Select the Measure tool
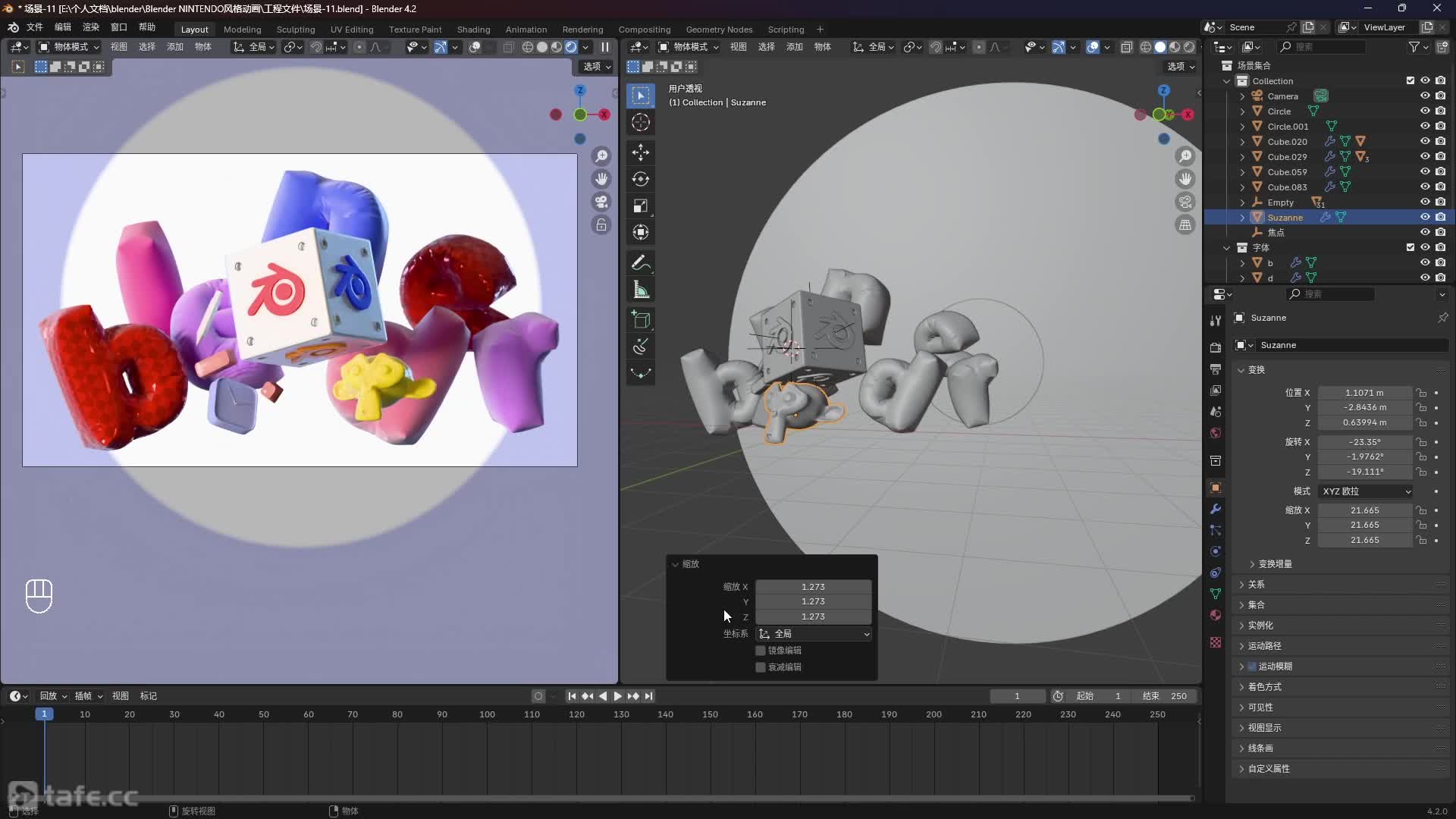Viewport: 1456px width, 819px height. click(x=641, y=290)
